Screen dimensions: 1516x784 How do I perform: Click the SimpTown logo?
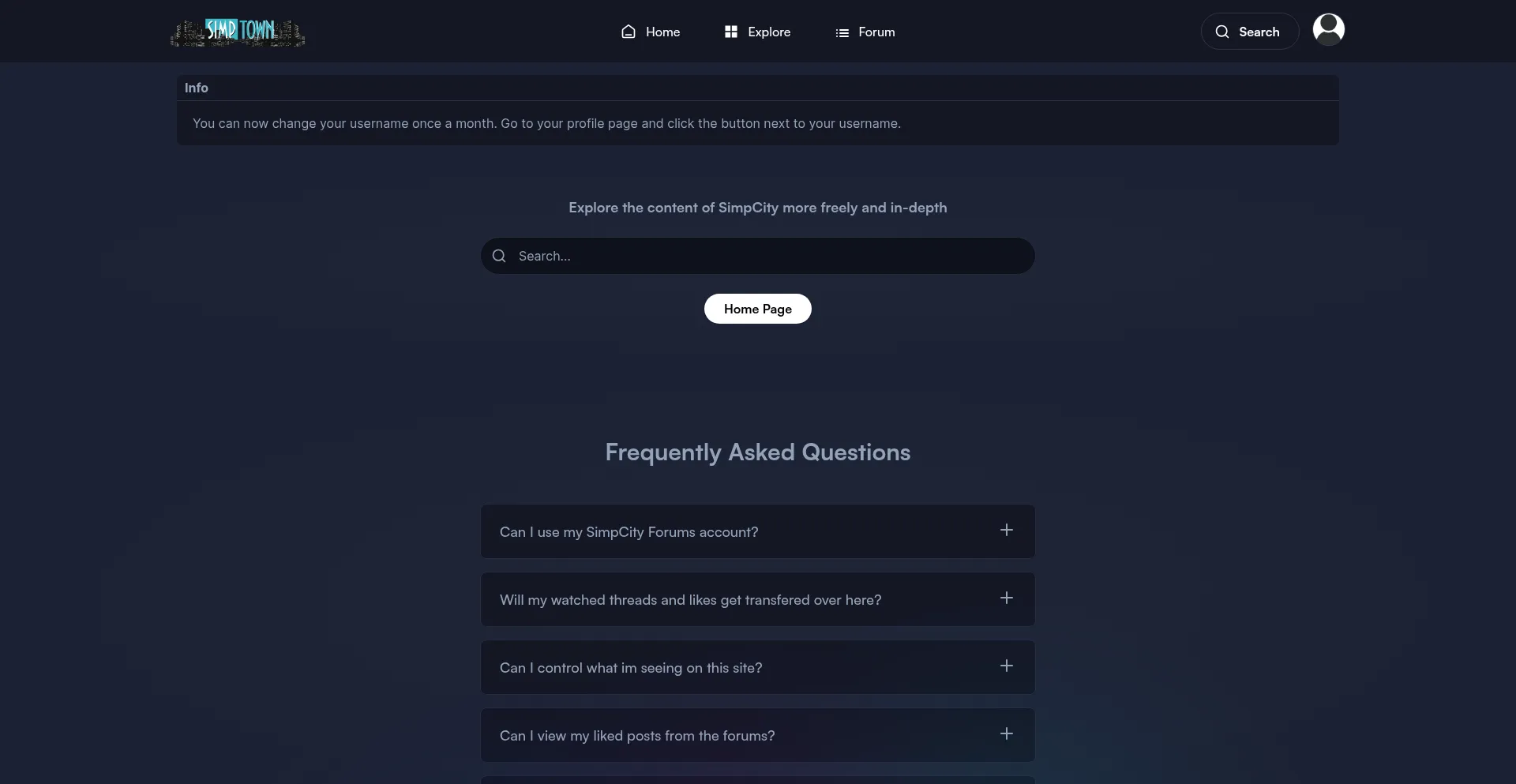238,32
